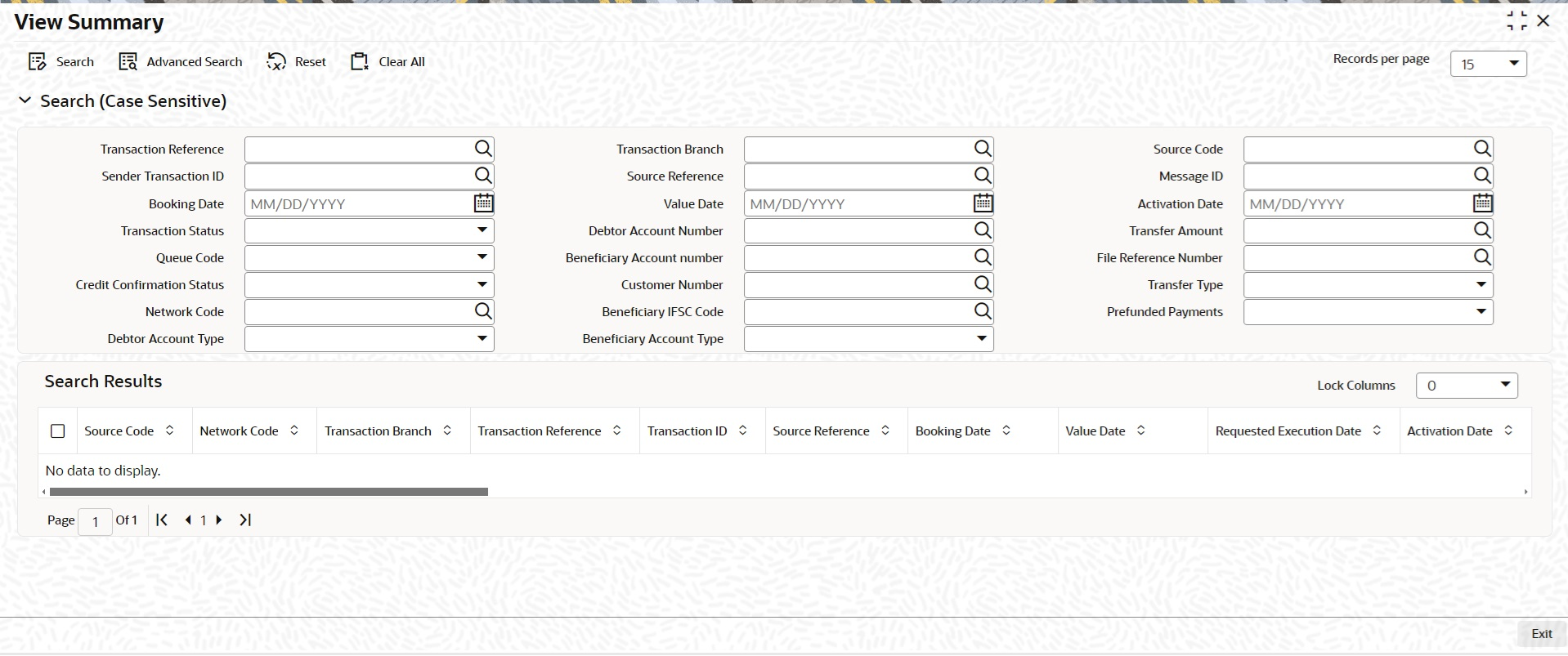Open Activation Date calendar picker
Screen dimensions: 1568x656
(1482, 203)
